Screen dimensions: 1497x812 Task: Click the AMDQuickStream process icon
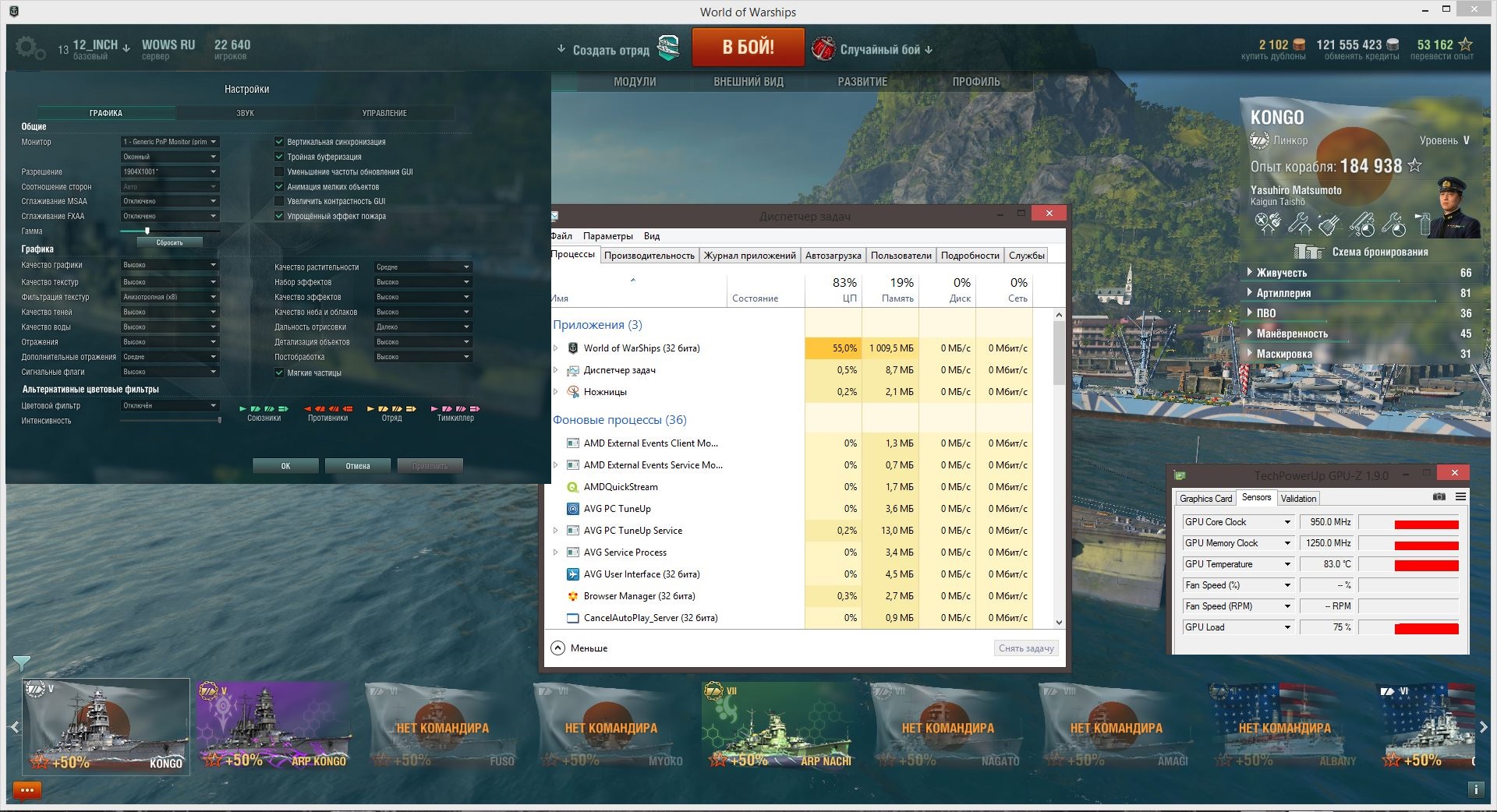tap(573, 487)
